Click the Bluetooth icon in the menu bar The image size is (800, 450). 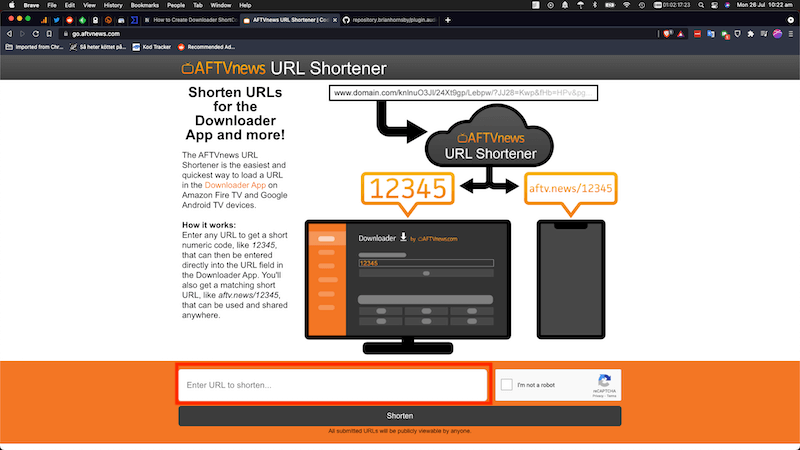point(594,5)
